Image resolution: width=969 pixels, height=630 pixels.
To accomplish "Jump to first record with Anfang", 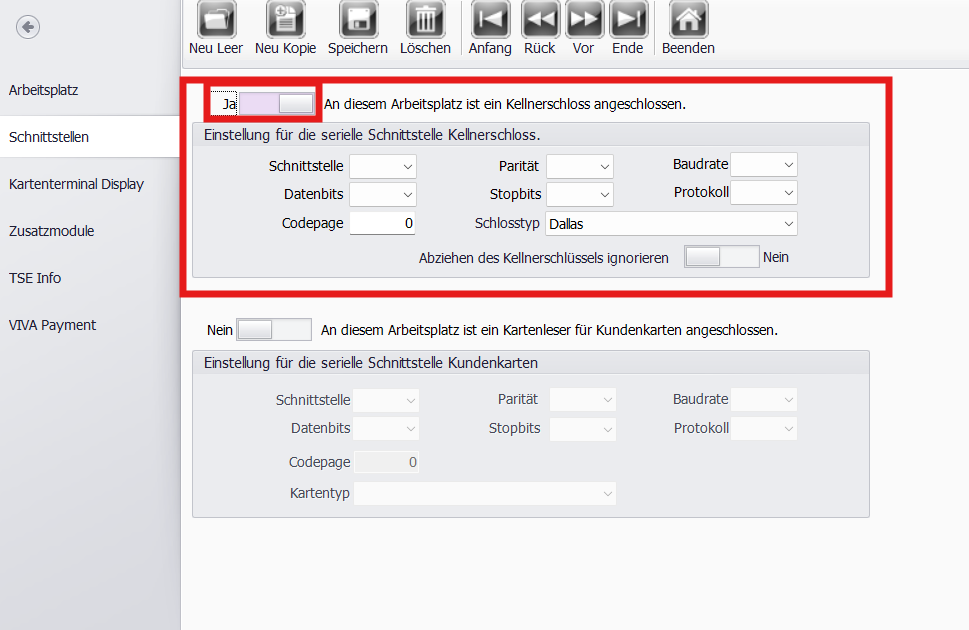I will (490, 19).
